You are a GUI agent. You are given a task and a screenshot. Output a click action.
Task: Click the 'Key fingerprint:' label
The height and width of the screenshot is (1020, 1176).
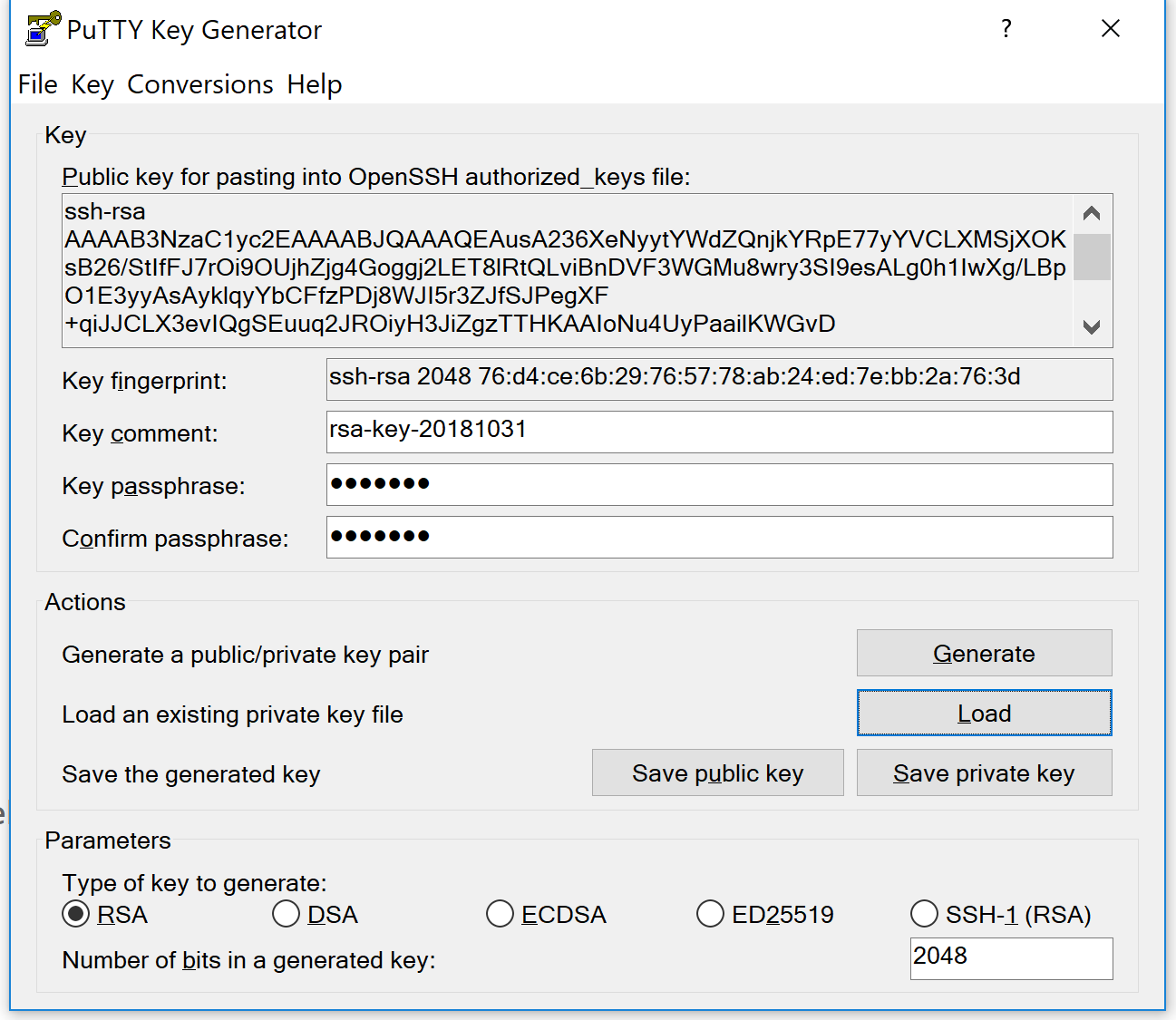(x=144, y=381)
